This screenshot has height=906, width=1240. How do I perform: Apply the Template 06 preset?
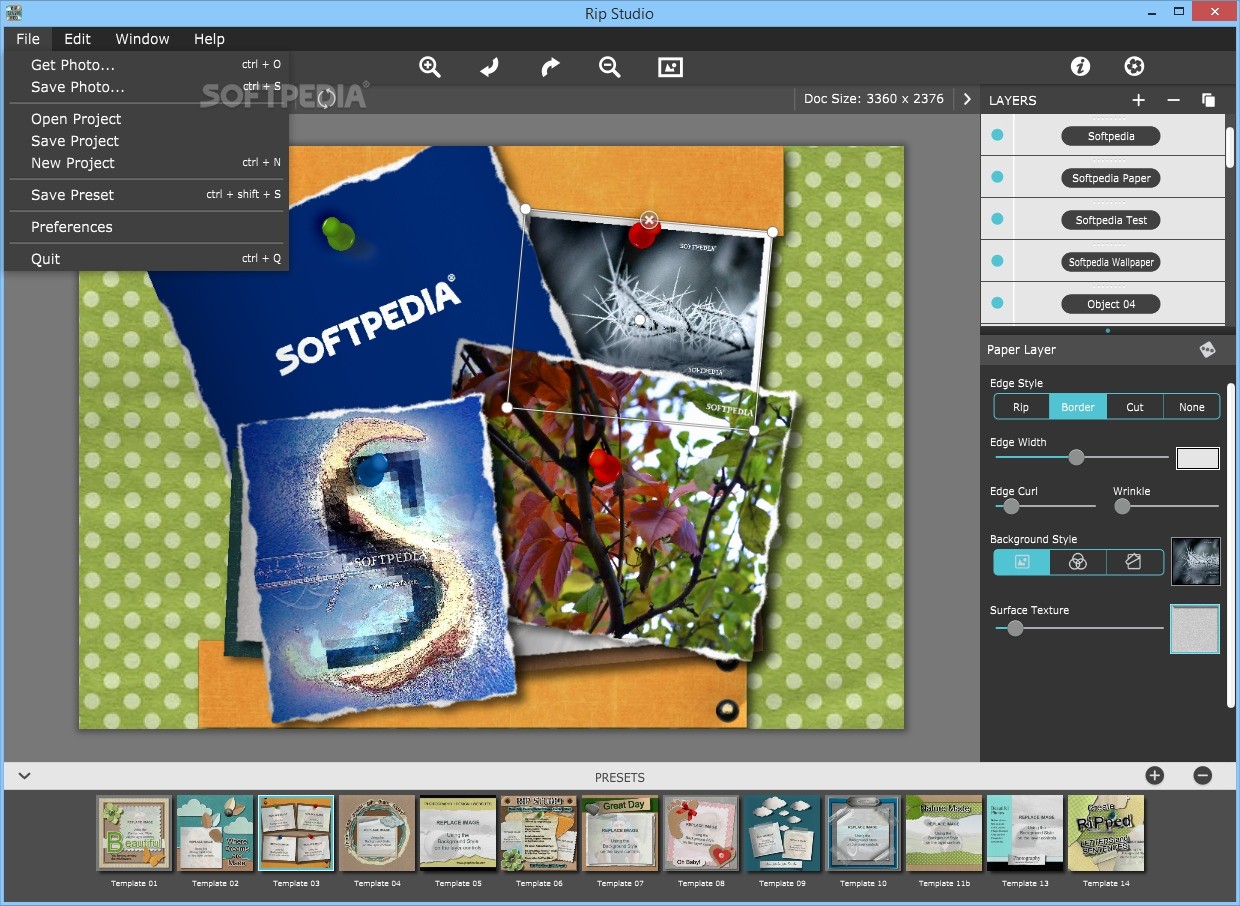point(539,833)
